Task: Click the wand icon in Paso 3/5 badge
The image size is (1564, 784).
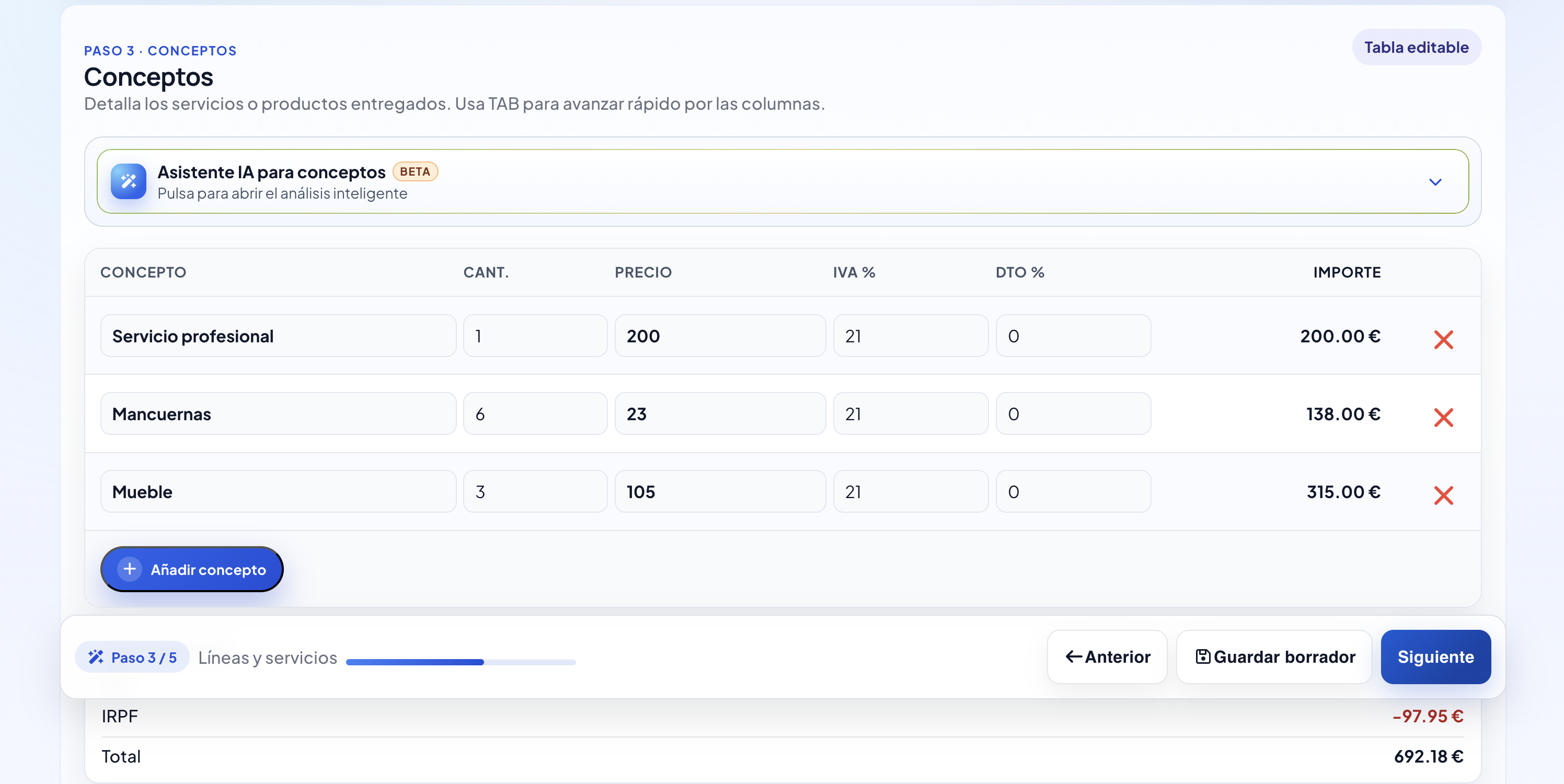Action: click(96, 657)
